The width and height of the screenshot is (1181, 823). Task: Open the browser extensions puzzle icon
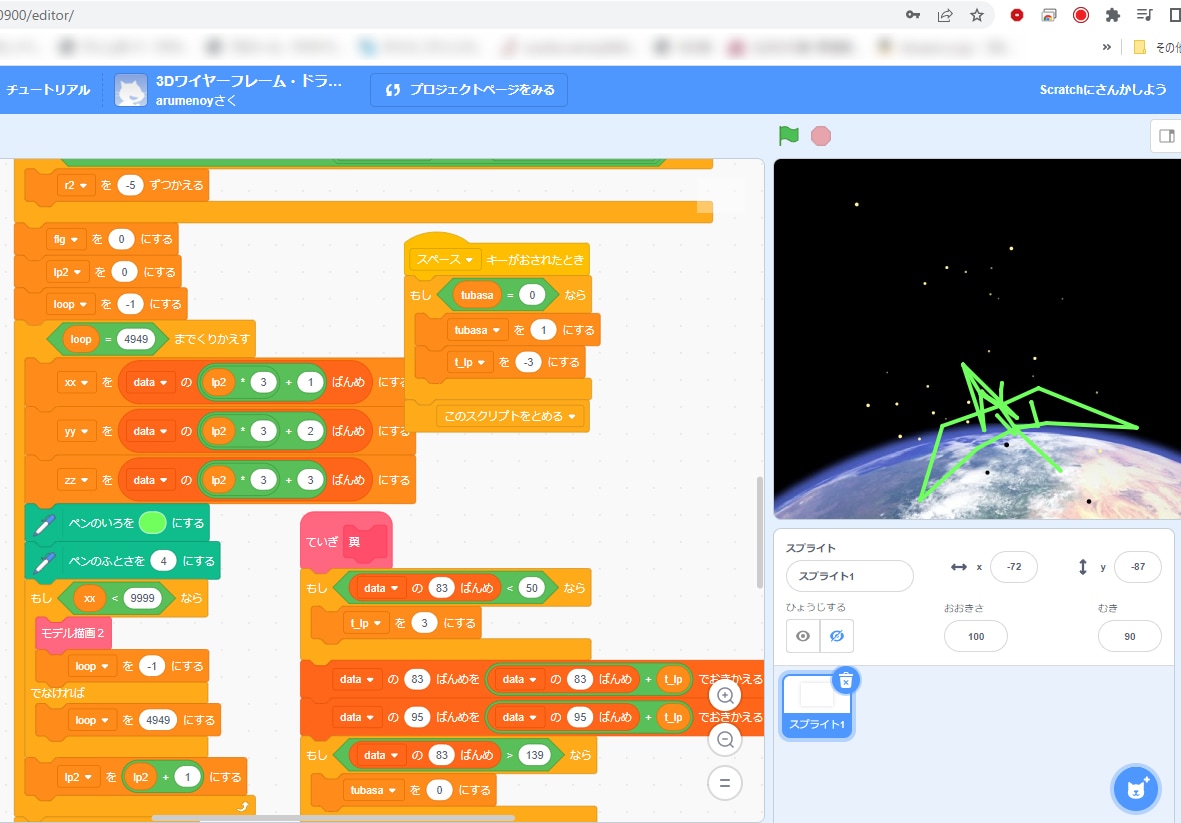pyautogui.click(x=1112, y=15)
